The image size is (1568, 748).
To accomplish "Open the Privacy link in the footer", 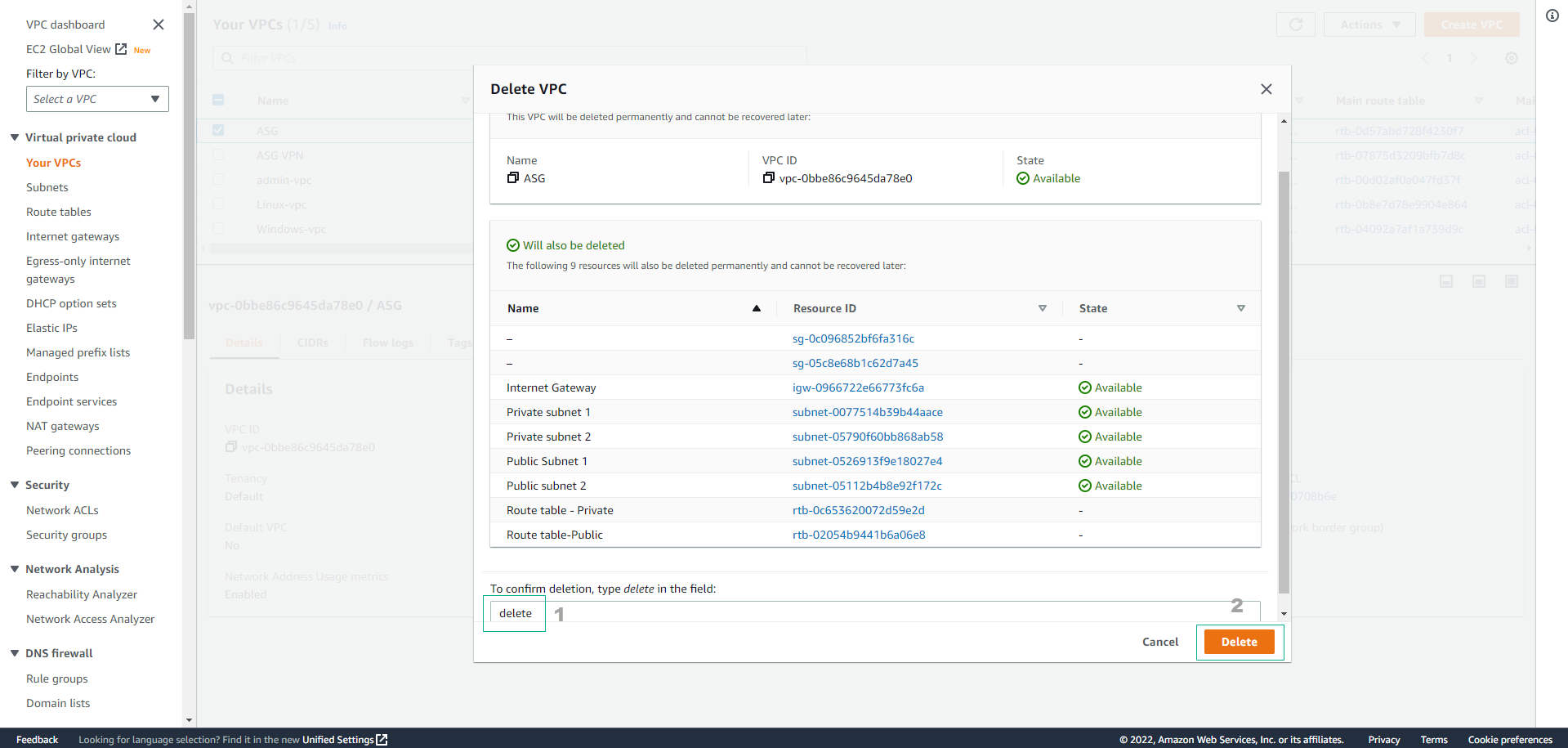I will 1384,740.
